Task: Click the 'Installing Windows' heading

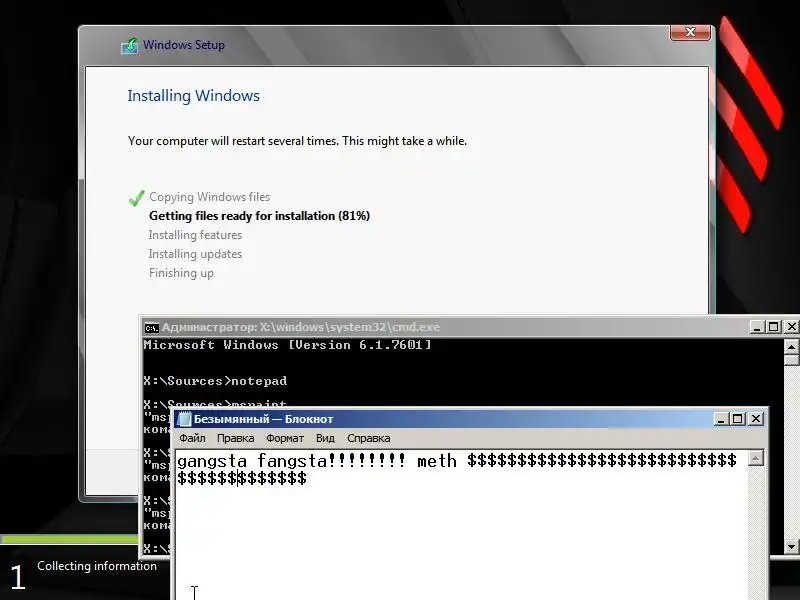Action: pos(193,96)
